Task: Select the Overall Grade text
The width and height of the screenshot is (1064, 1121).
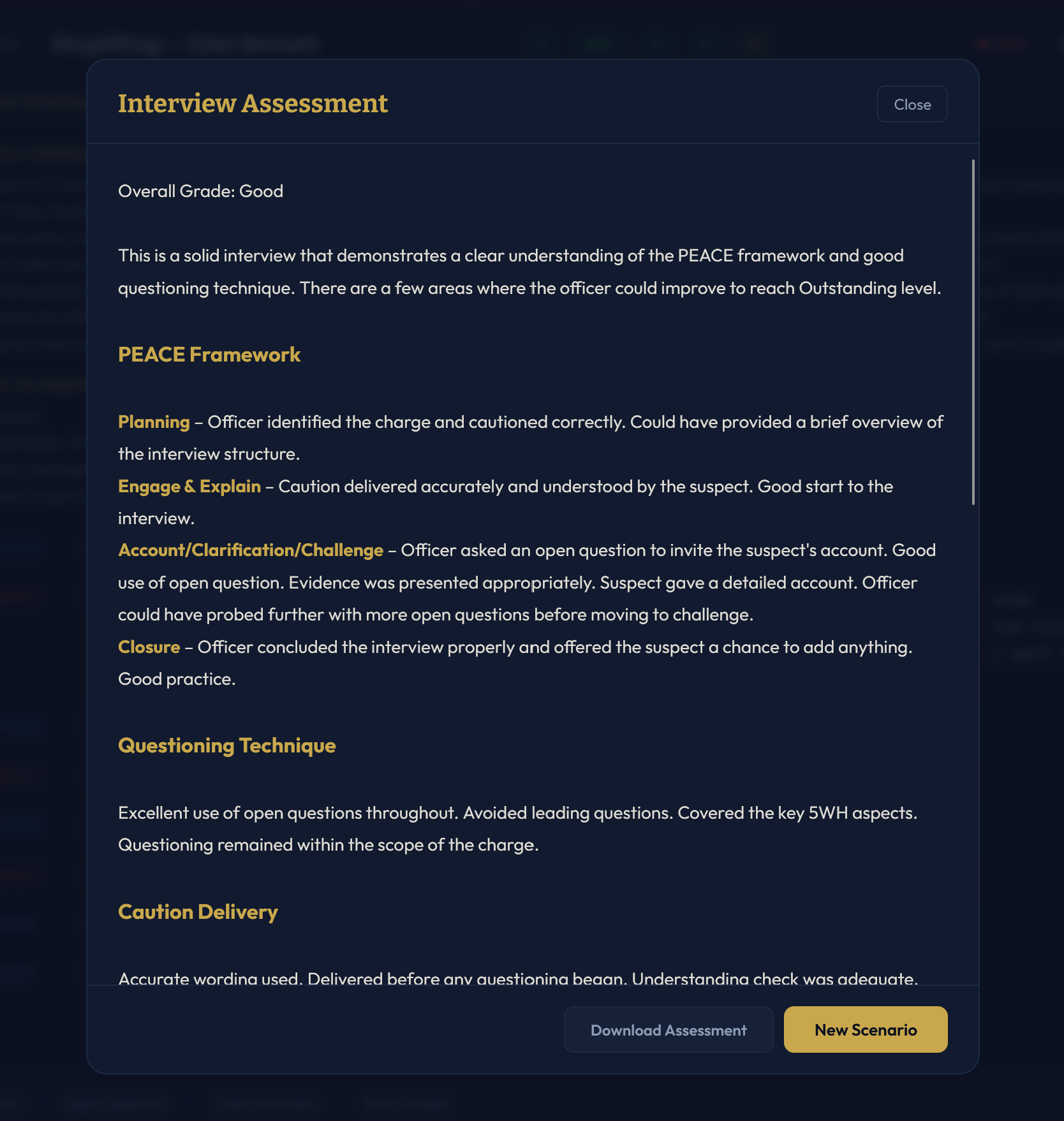Action: 200,191
